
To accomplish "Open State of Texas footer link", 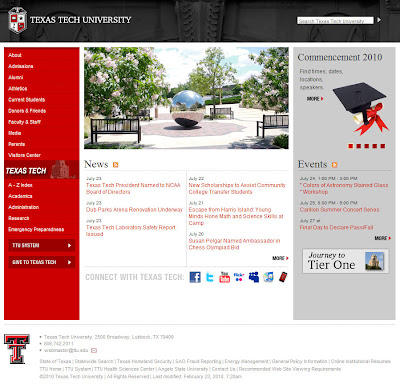I will [x=55, y=361].
